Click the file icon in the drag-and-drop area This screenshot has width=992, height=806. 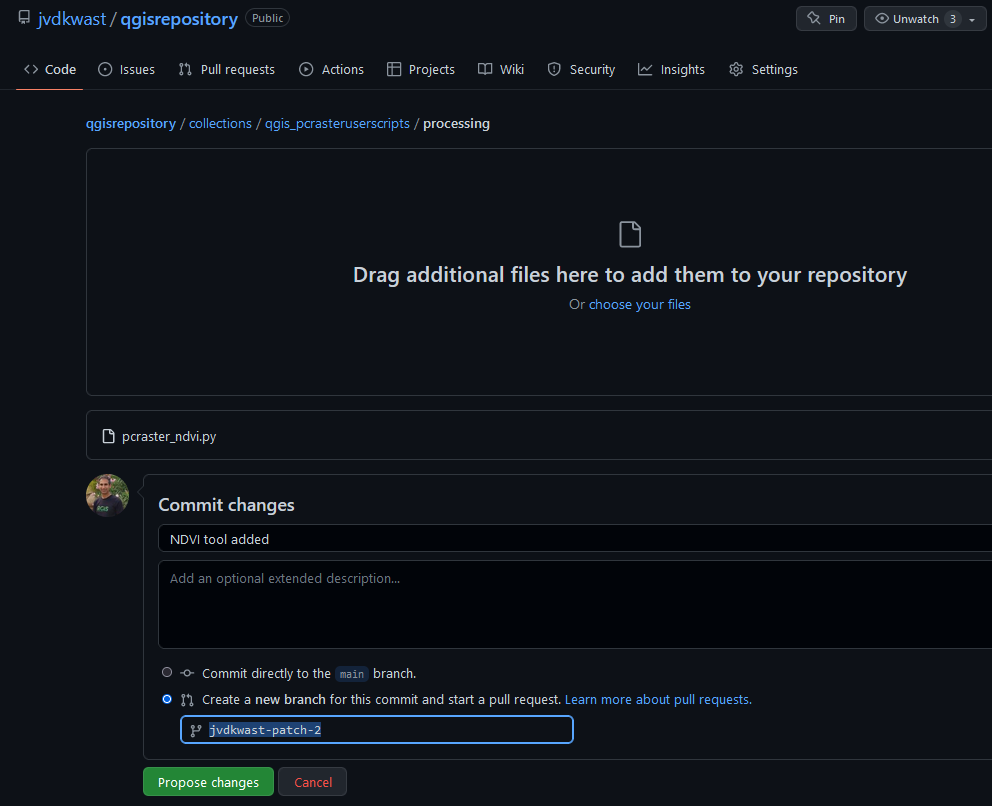click(x=630, y=235)
